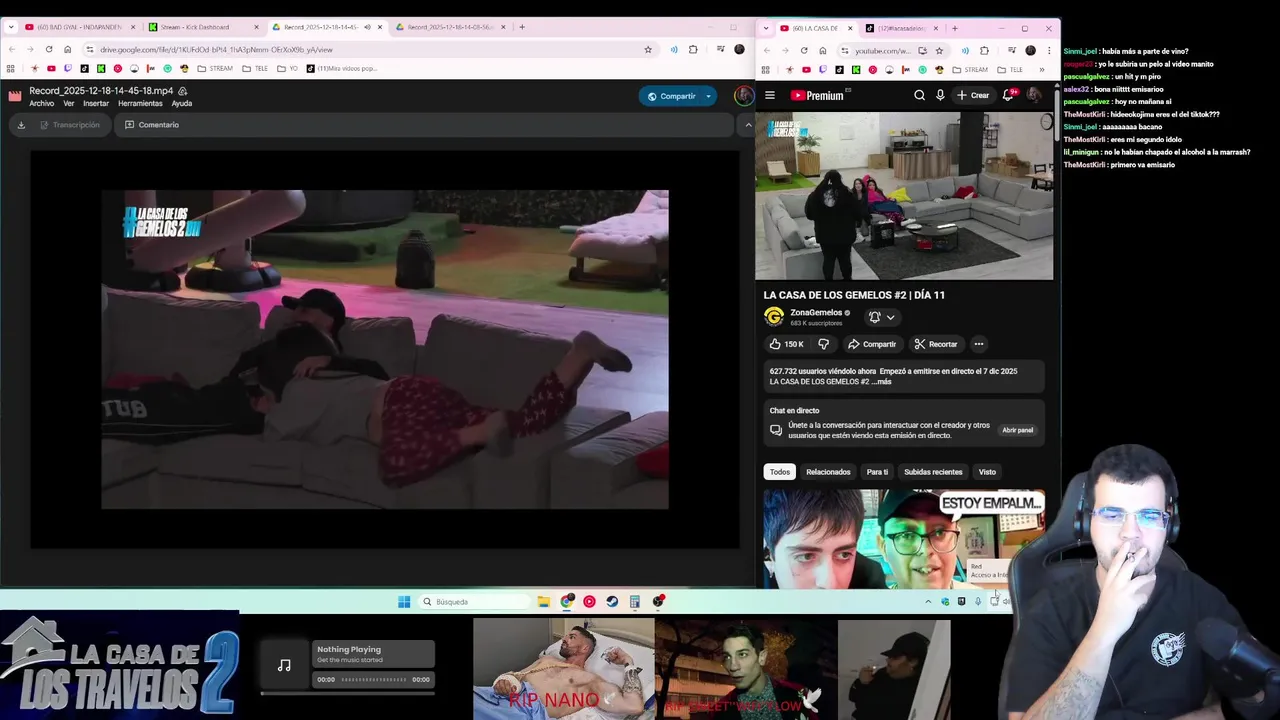This screenshot has height=720, width=1280.
Task: Open File Explorer from the taskbar
Action: click(543, 602)
